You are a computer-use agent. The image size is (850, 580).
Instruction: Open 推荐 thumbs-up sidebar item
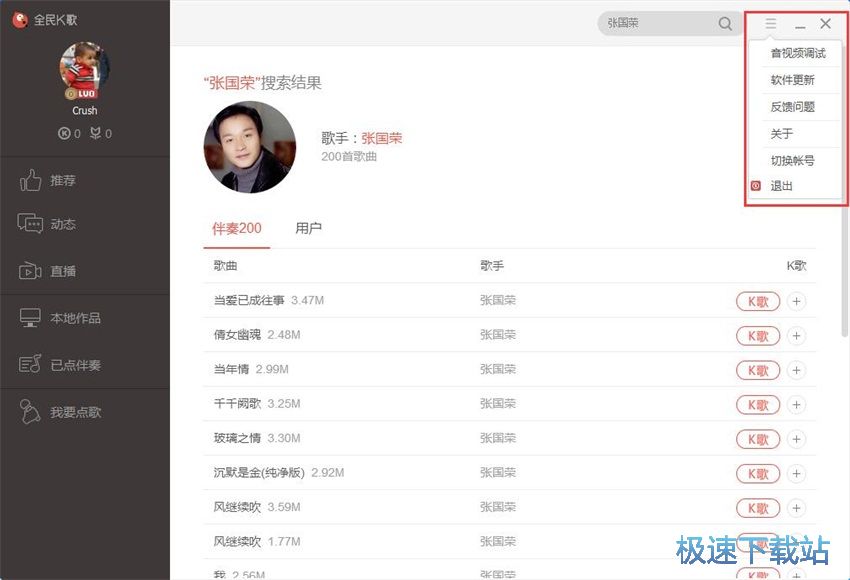48,180
